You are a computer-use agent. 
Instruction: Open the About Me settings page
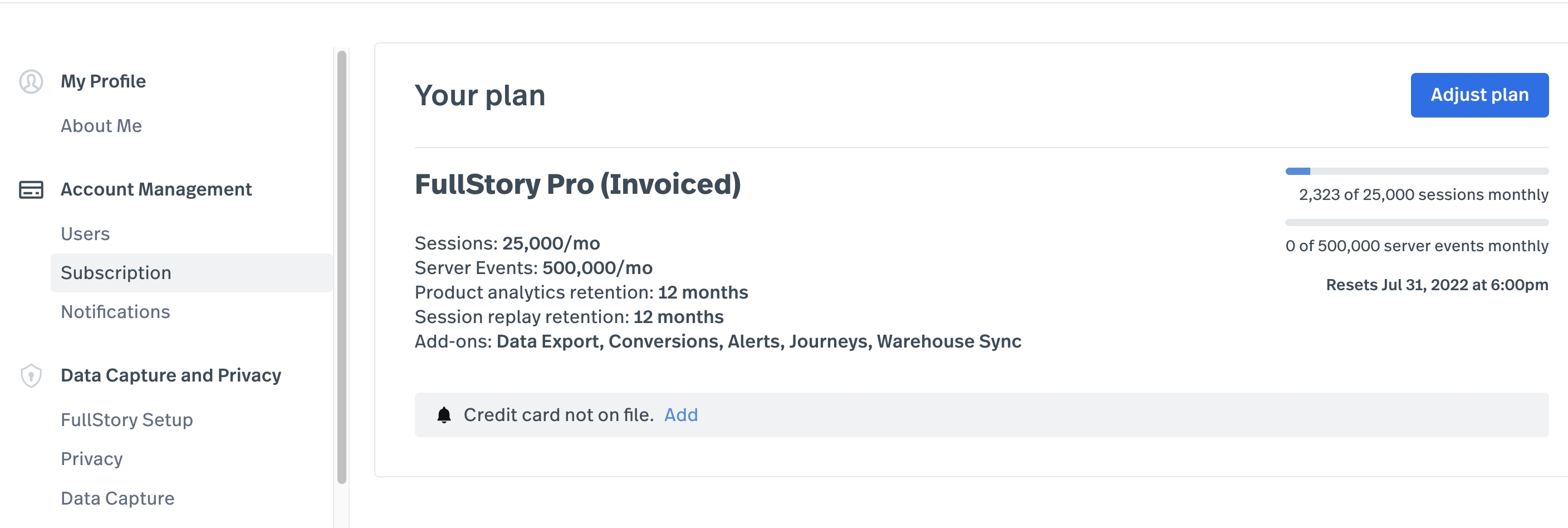101,125
